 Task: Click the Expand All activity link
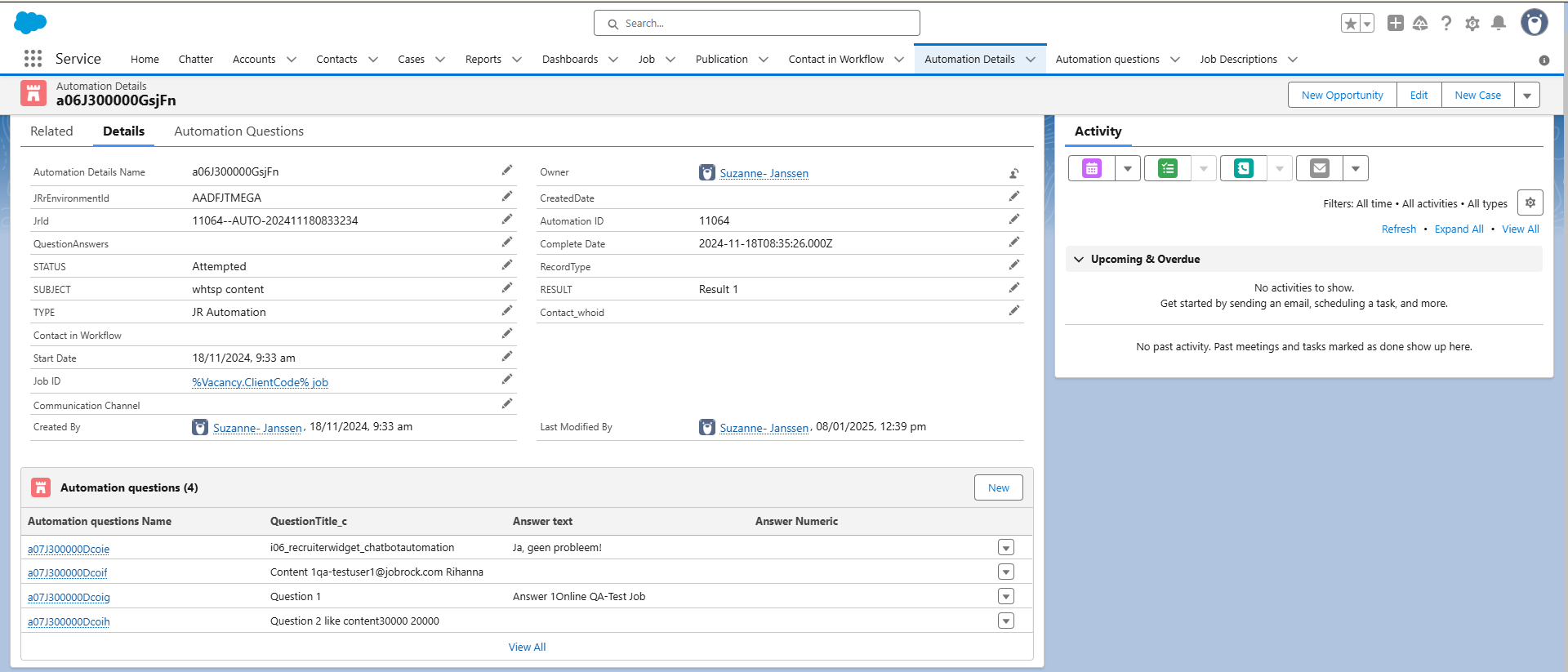[1459, 229]
